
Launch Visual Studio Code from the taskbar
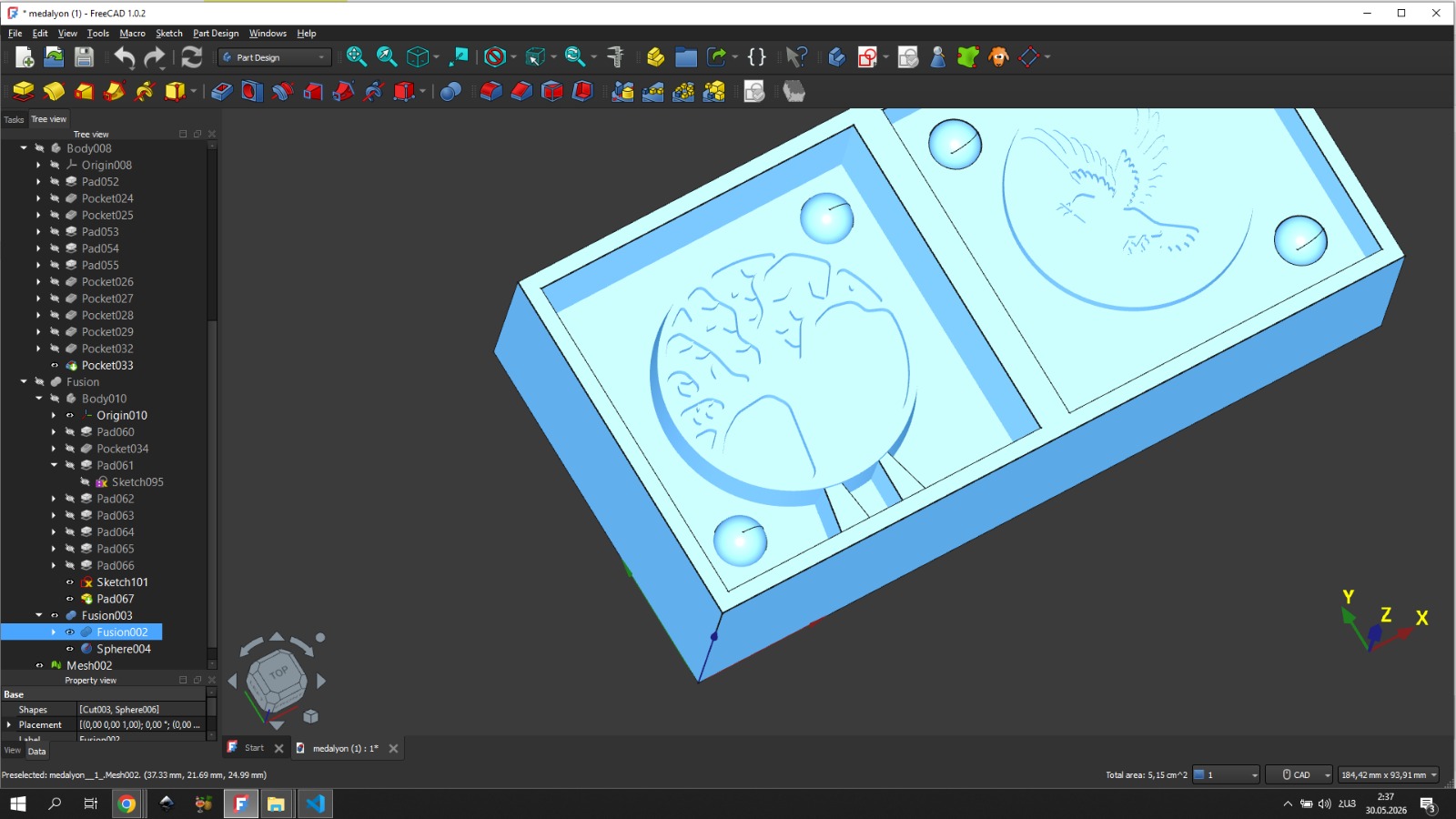315,804
